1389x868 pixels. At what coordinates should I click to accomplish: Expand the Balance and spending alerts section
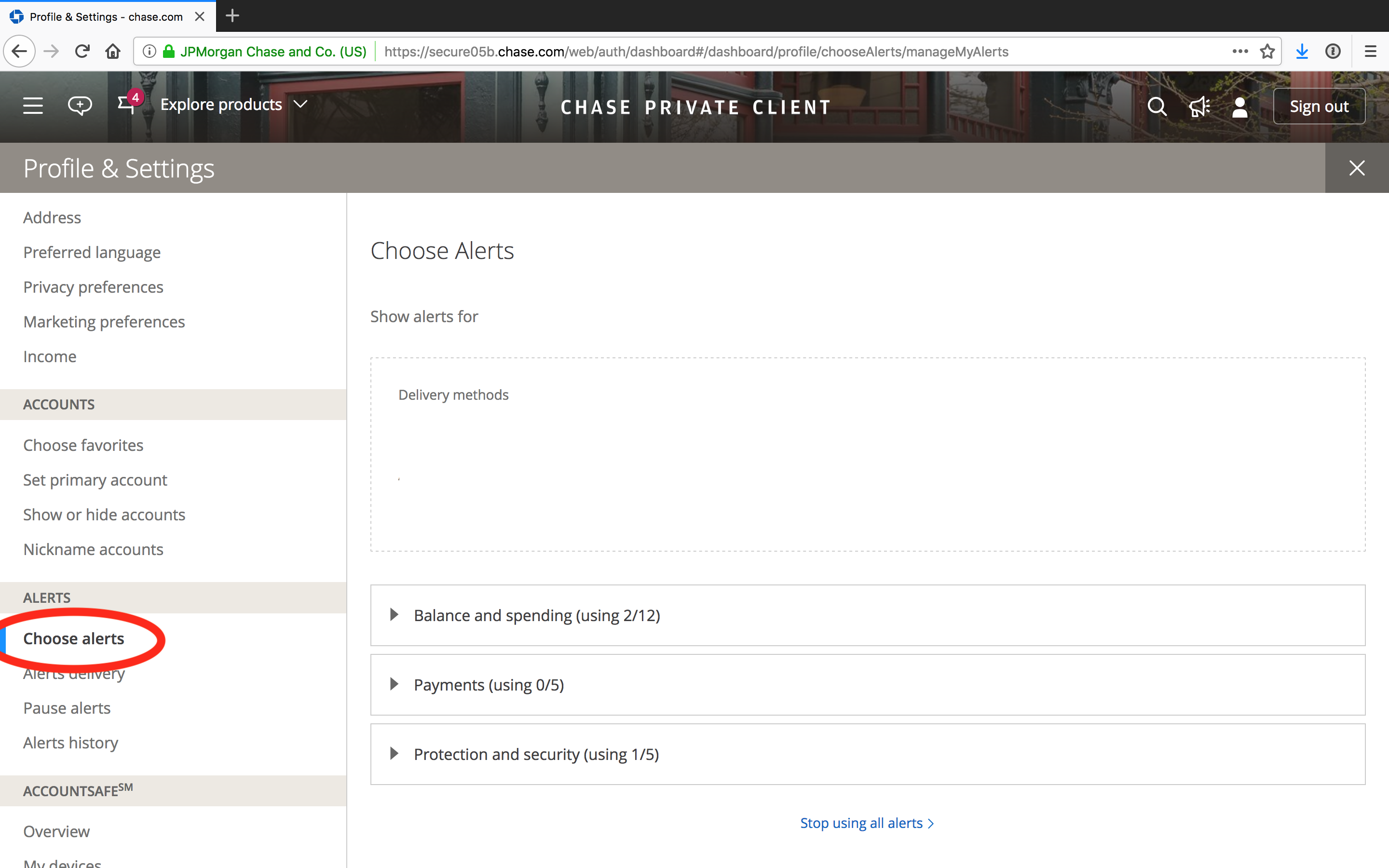coord(867,615)
